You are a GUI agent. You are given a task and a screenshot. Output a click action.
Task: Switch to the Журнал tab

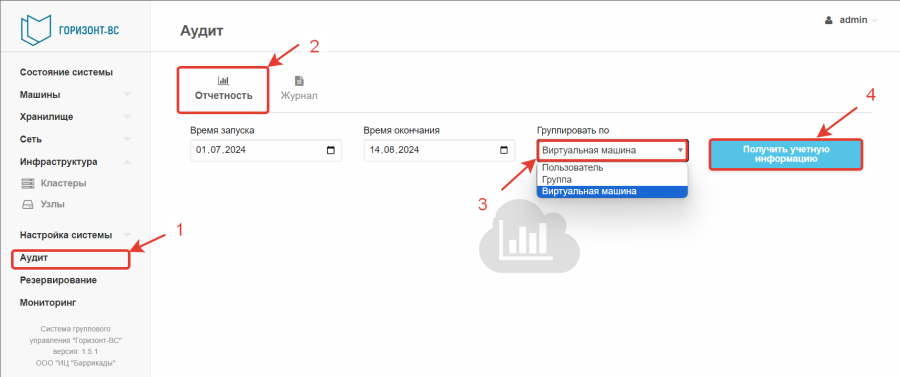(x=299, y=90)
